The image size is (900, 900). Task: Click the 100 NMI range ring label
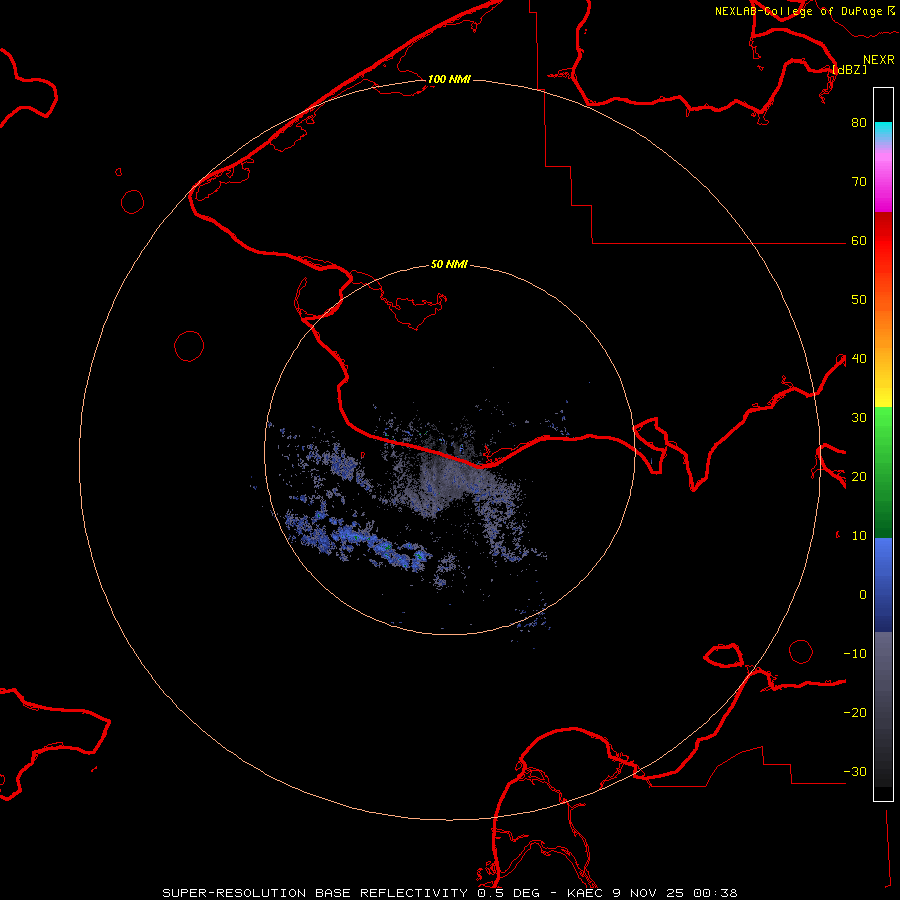point(449,79)
